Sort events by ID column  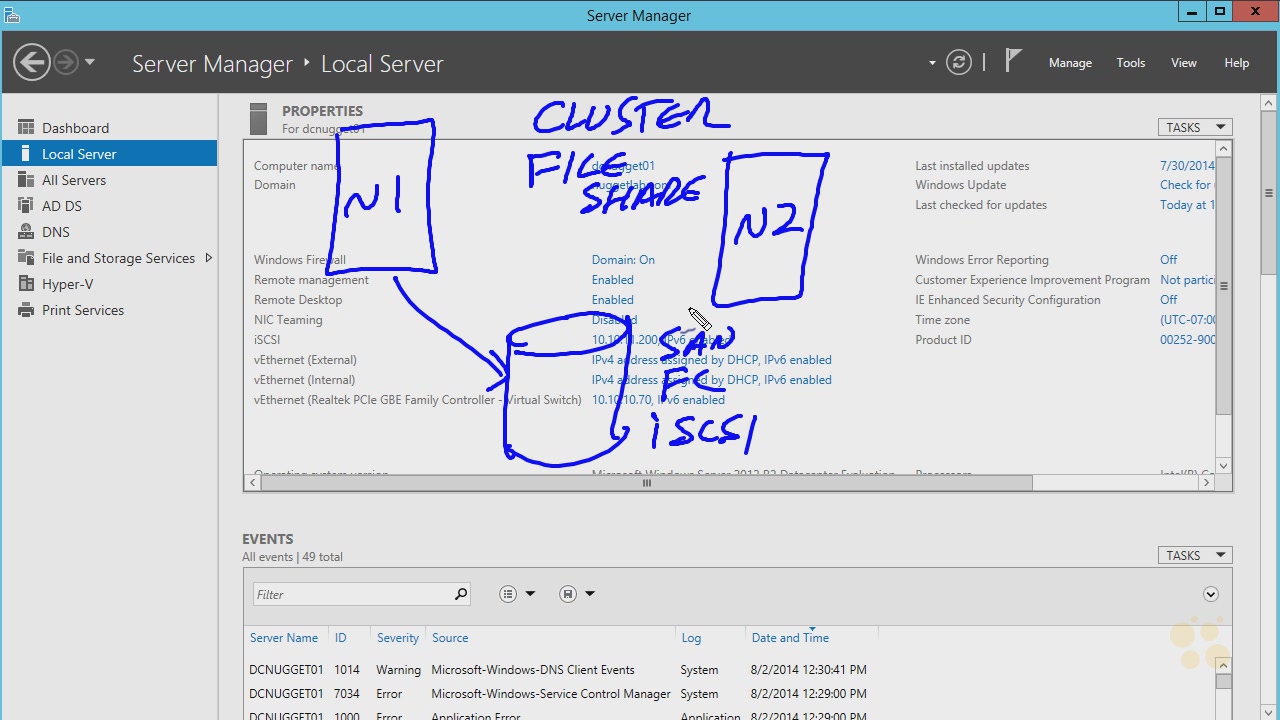tap(340, 638)
